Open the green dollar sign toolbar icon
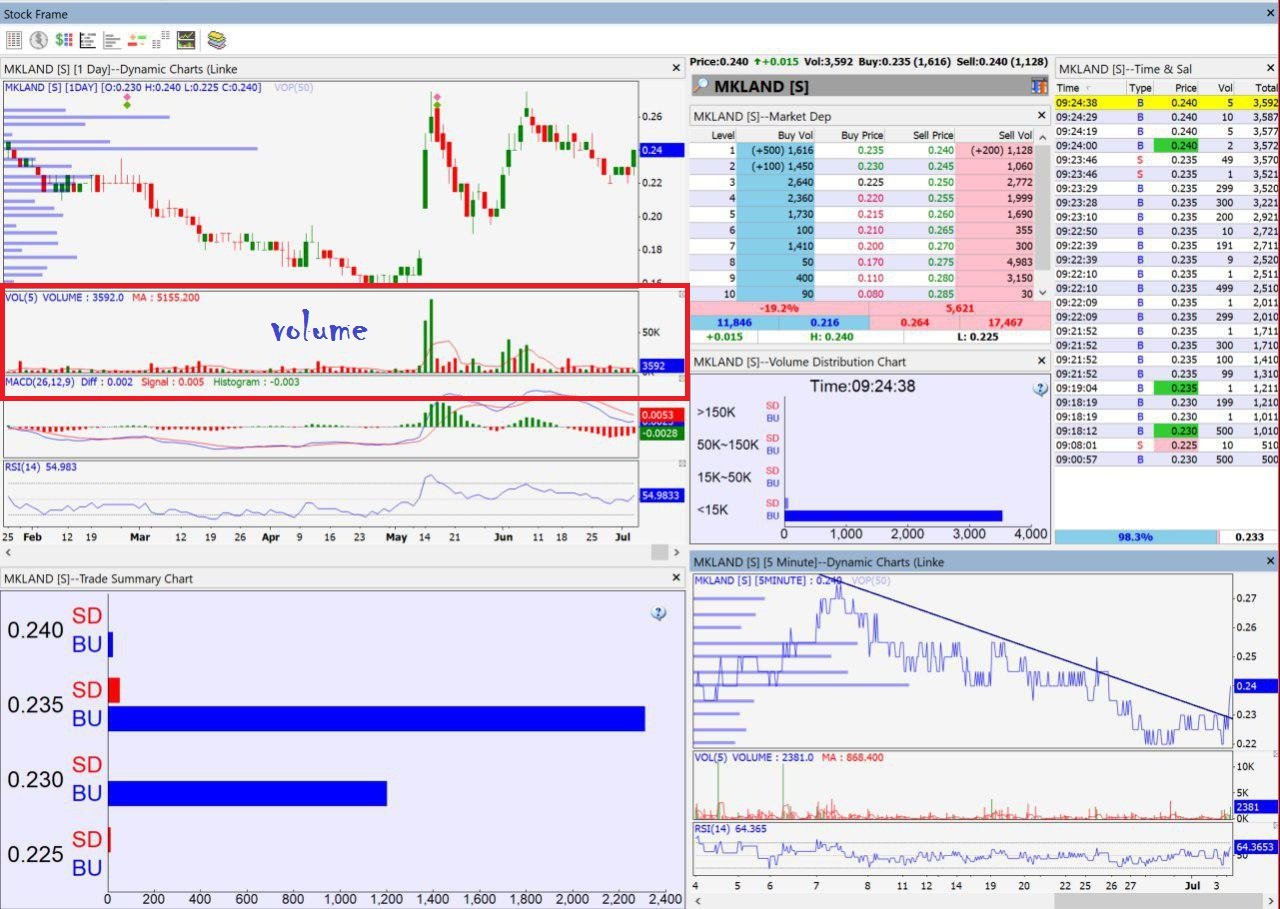The height and width of the screenshot is (909, 1280). [64, 40]
